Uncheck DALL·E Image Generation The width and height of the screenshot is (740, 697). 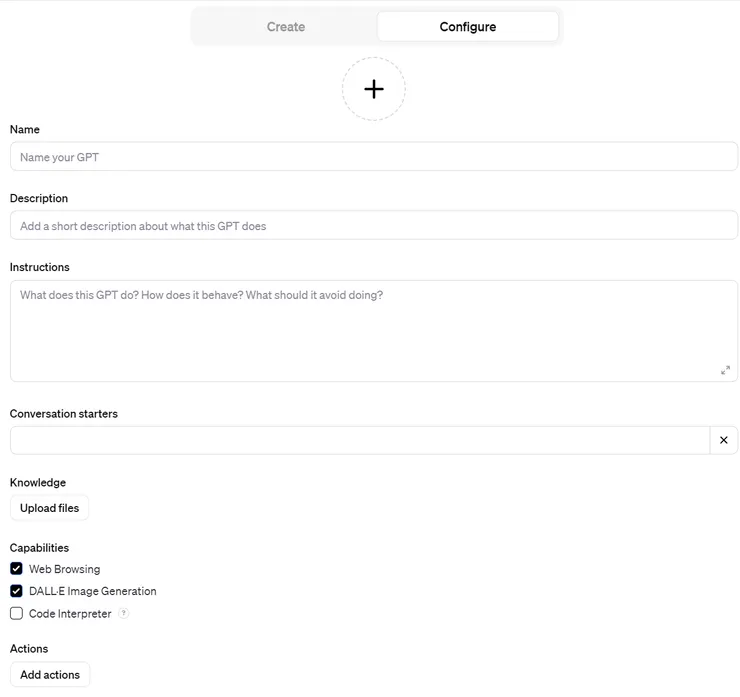tap(16, 591)
